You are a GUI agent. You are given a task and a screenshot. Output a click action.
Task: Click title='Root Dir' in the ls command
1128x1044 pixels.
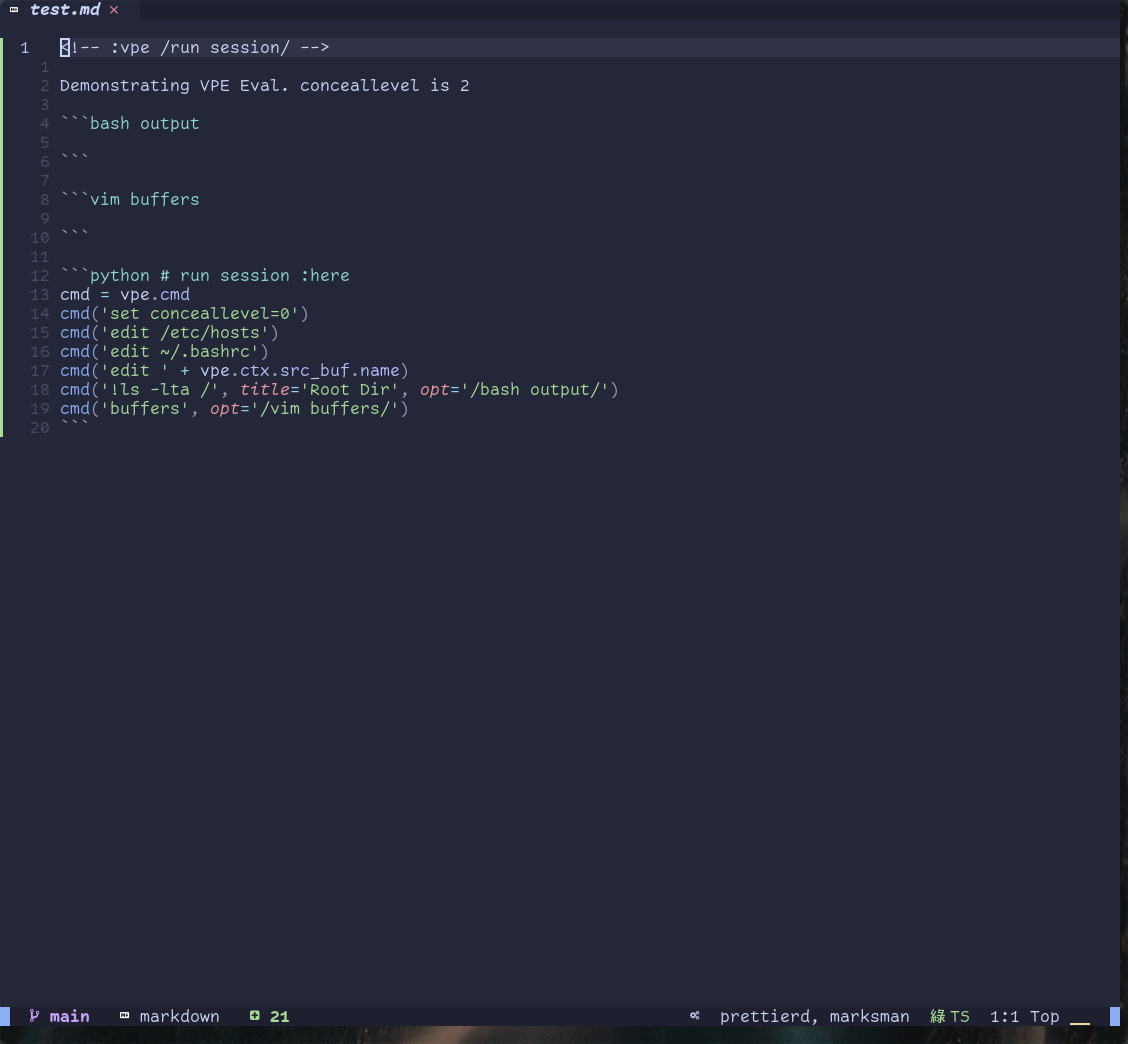tap(319, 389)
